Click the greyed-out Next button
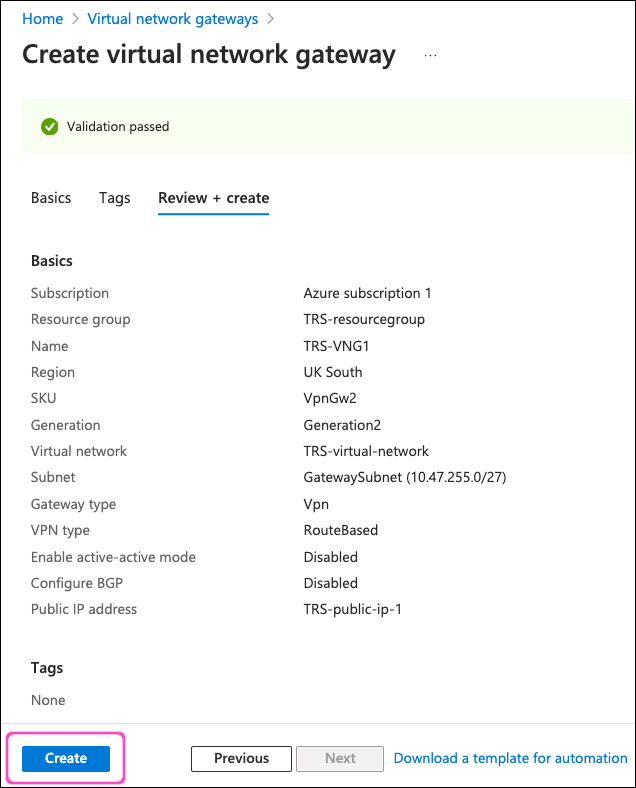The width and height of the screenshot is (636, 788). [x=340, y=758]
